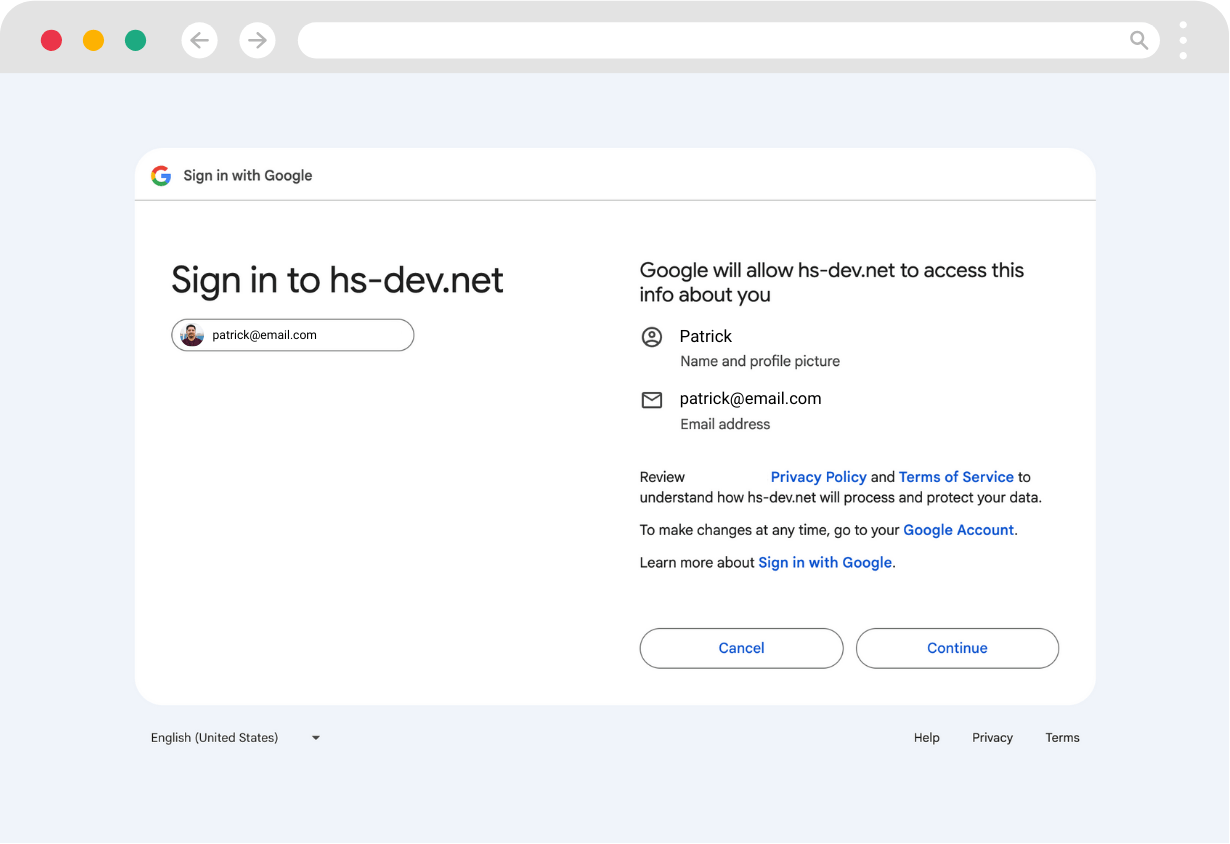The image size is (1230, 844).
Task: Click patrick@email.com in the info list
Action: click(x=750, y=399)
